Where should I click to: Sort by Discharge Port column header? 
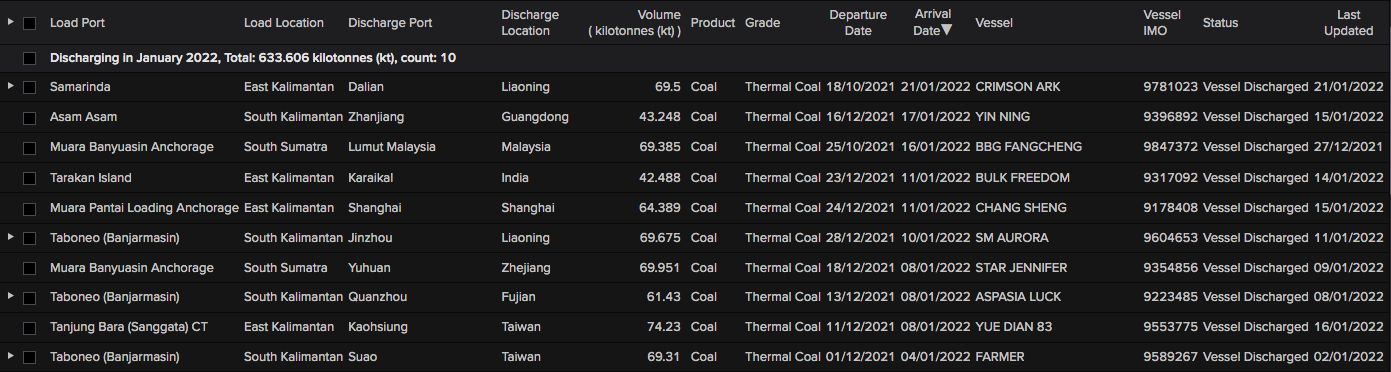click(390, 23)
